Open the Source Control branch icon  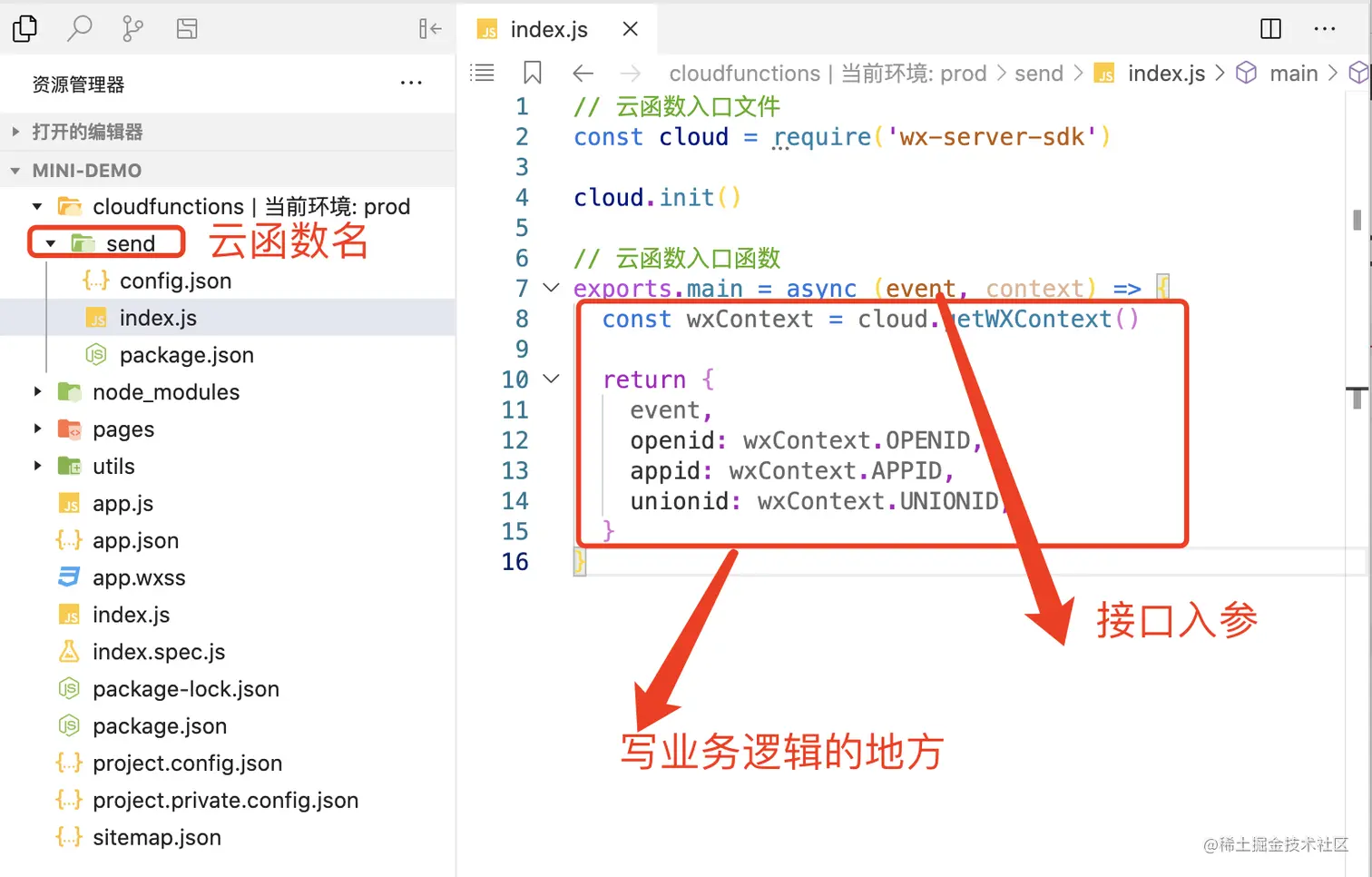pyautogui.click(x=132, y=29)
